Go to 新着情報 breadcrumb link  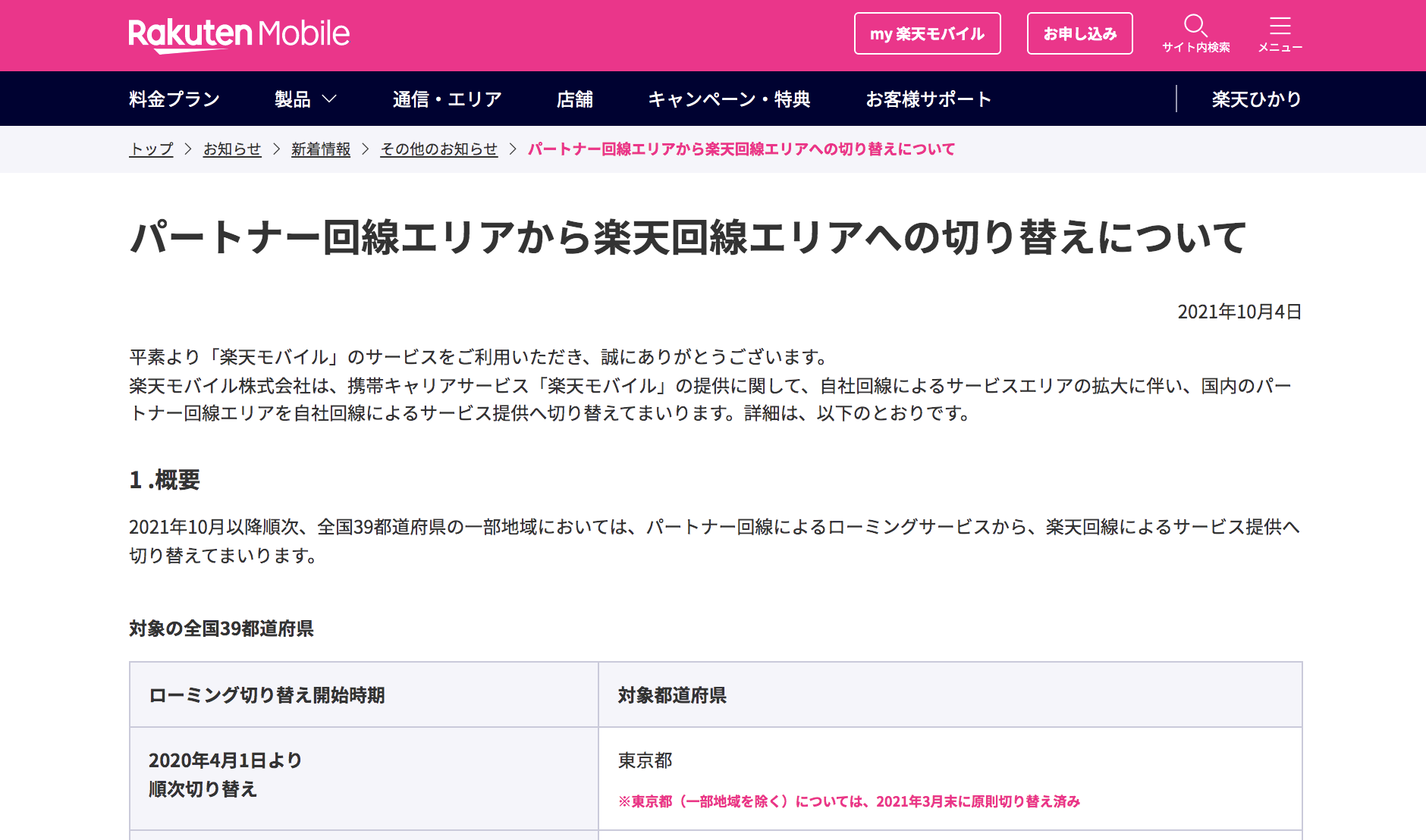coord(321,149)
